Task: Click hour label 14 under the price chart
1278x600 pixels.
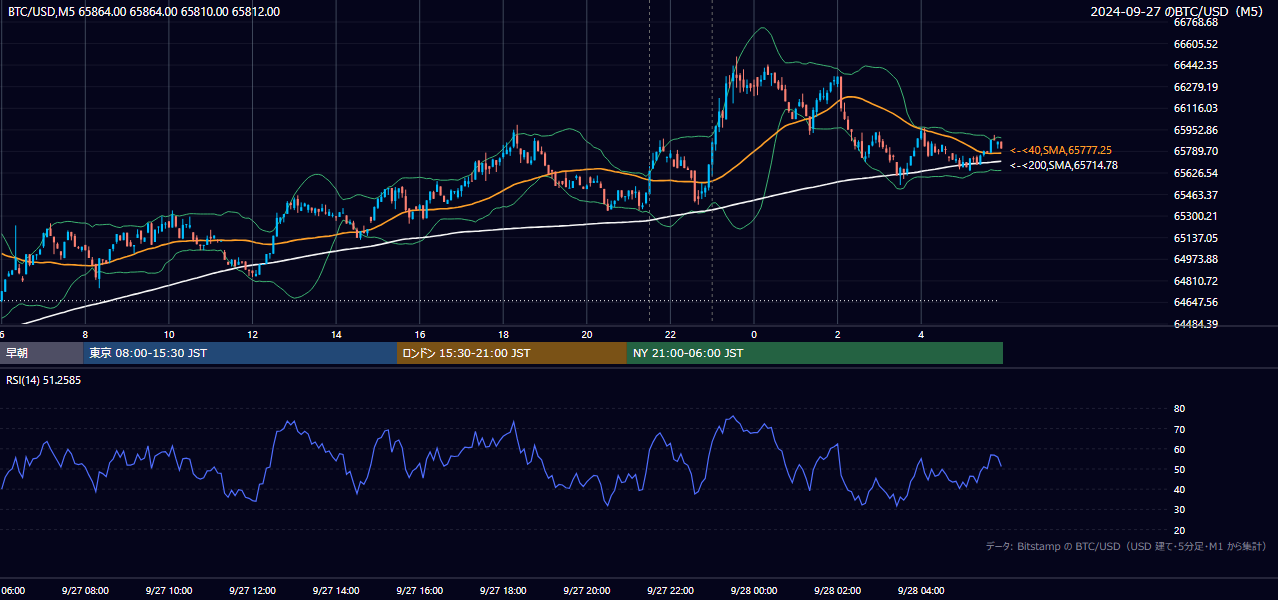Action: click(336, 334)
